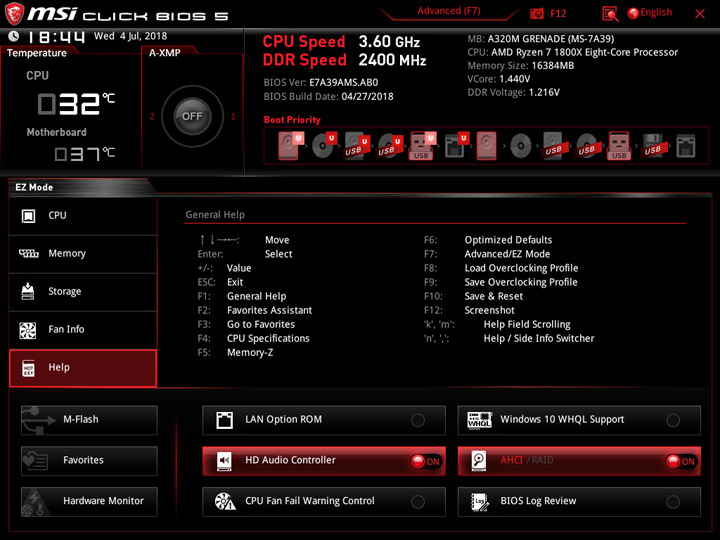Click the CPU Speed 3.60 GHz readout

[341, 42]
